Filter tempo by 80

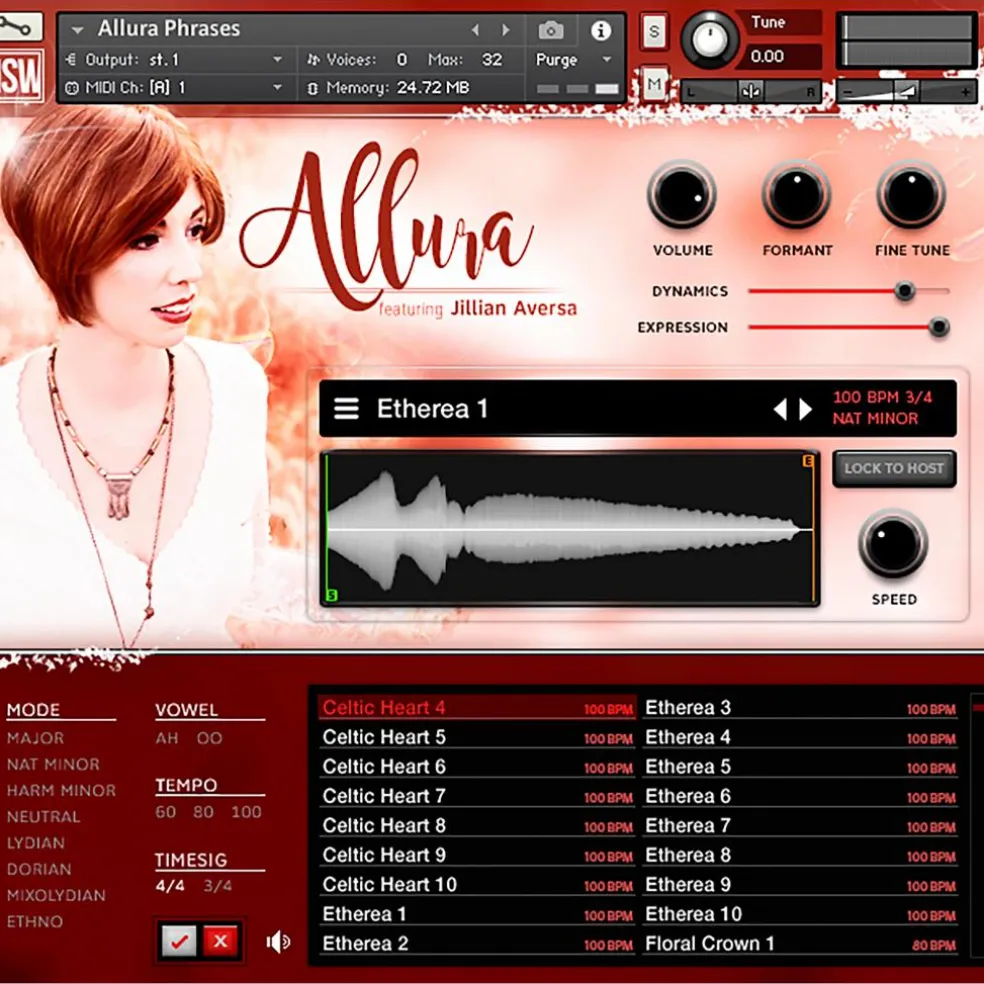pos(203,812)
